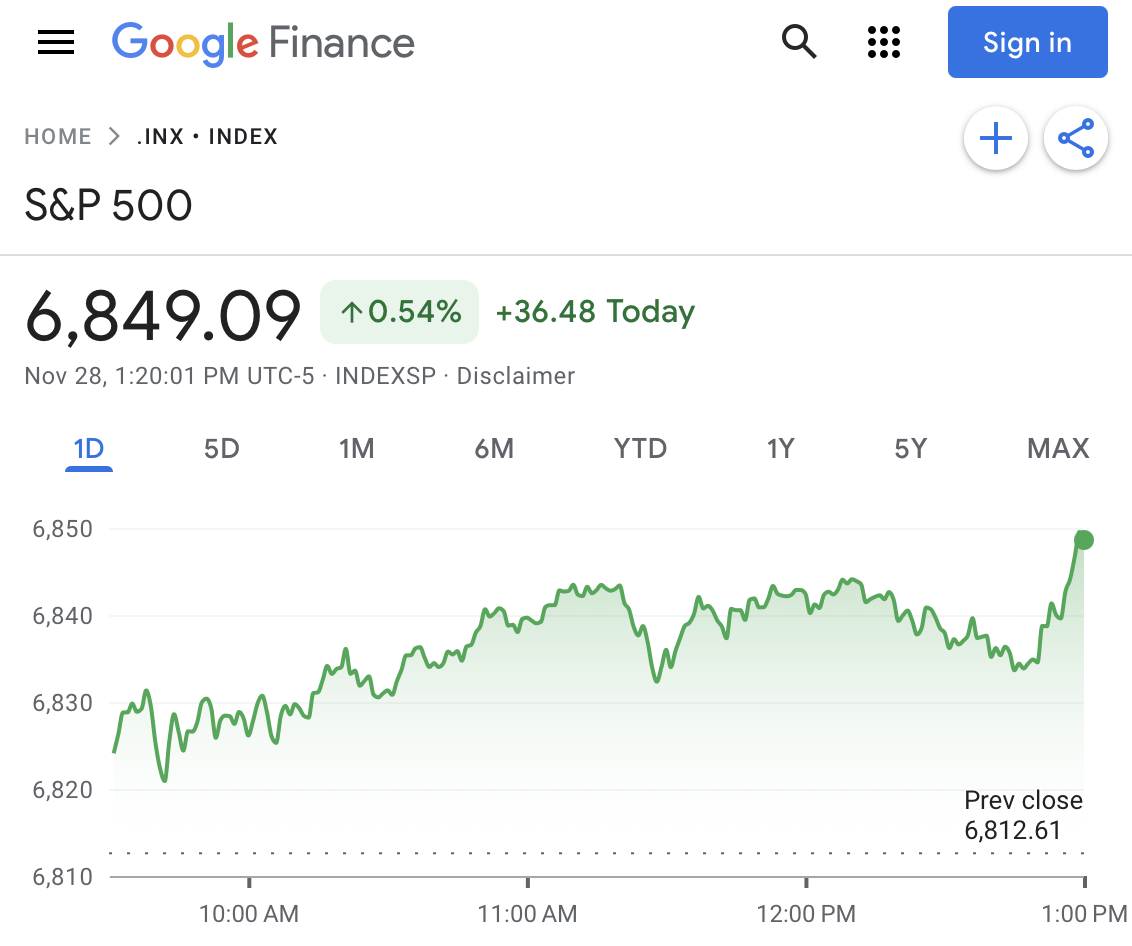Click the Google Finance logo
Image resolution: width=1132 pixels, height=946 pixels.
[x=263, y=43]
